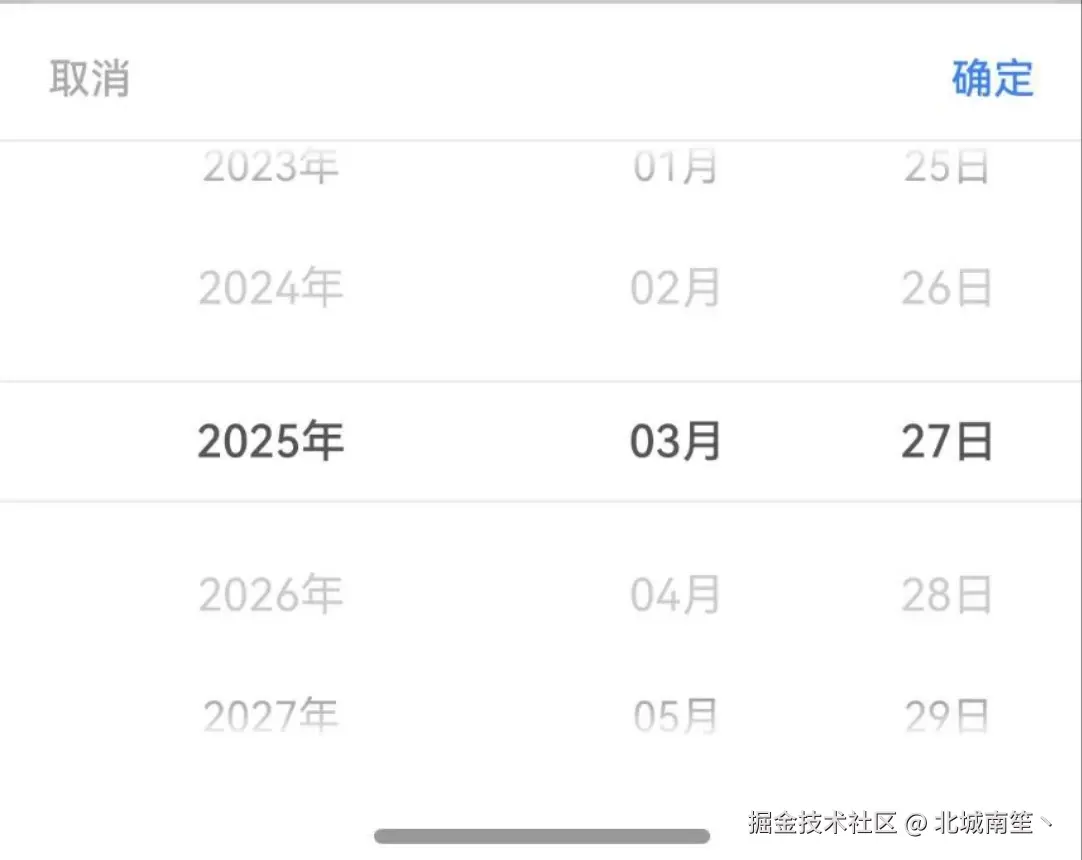Select 29日 in the day column
Image resolution: width=1082 pixels, height=860 pixels.
(x=943, y=714)
